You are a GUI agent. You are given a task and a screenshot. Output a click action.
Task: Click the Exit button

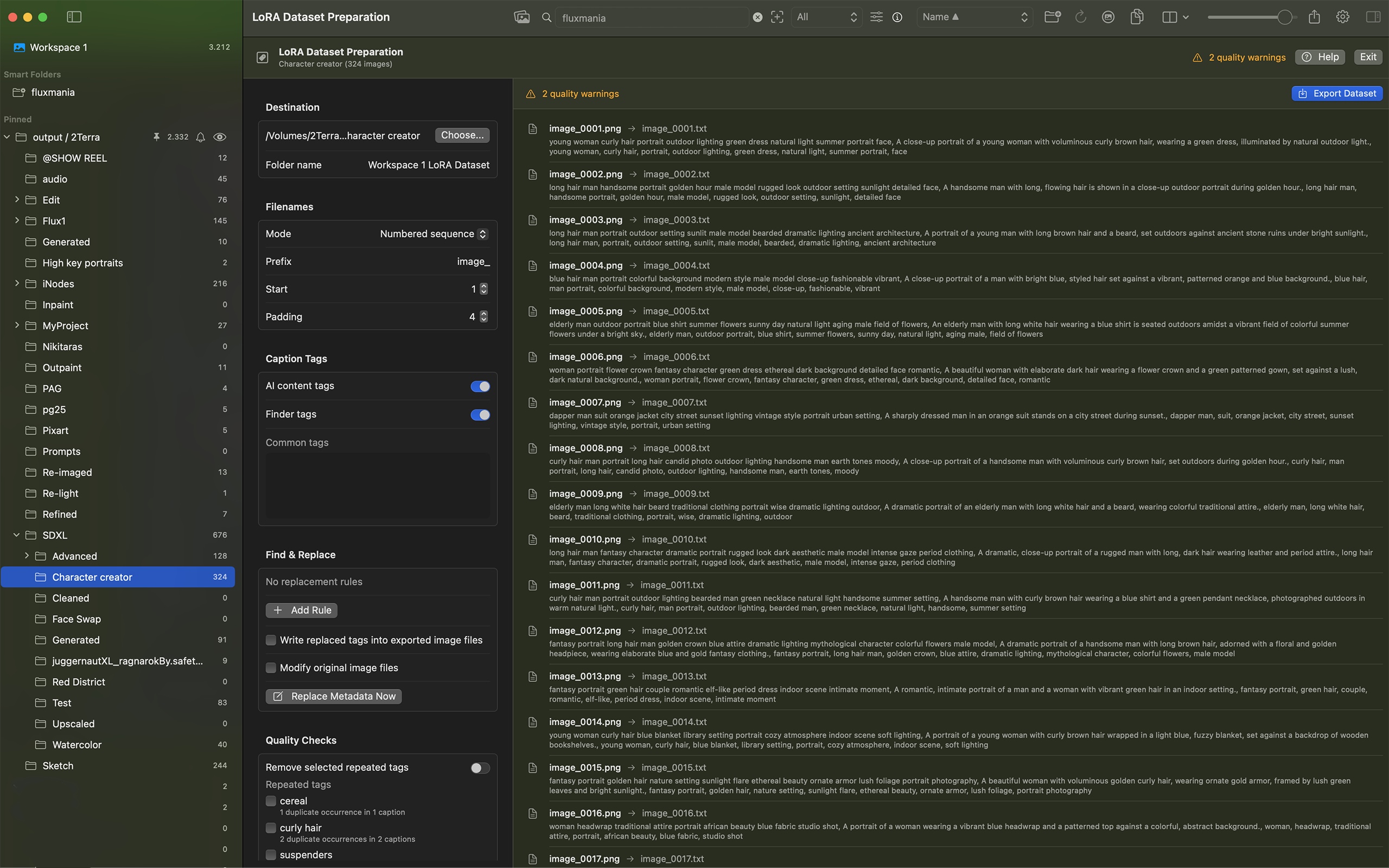[1368, 57]
